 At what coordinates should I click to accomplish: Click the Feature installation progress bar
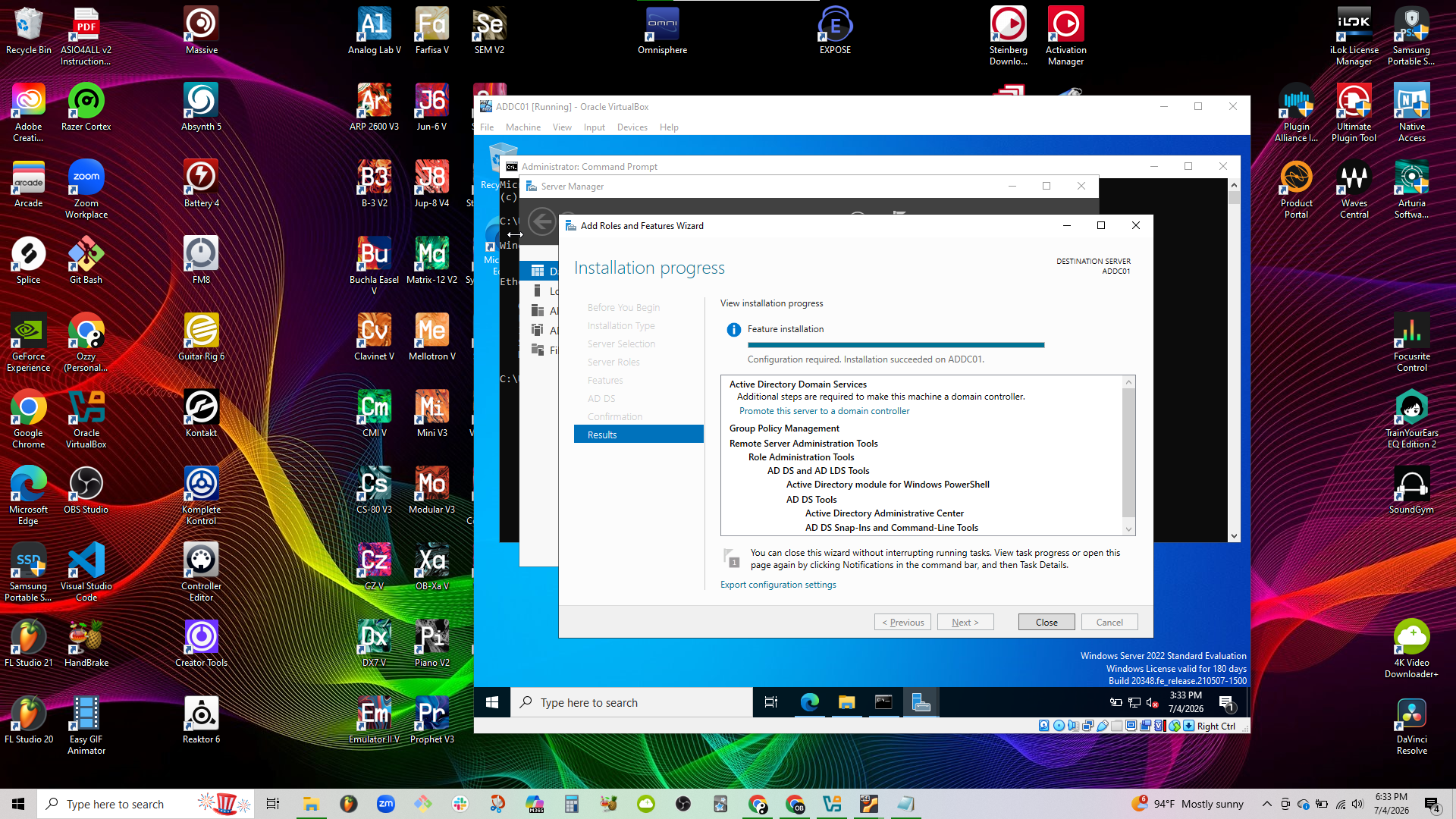point(896,345)
